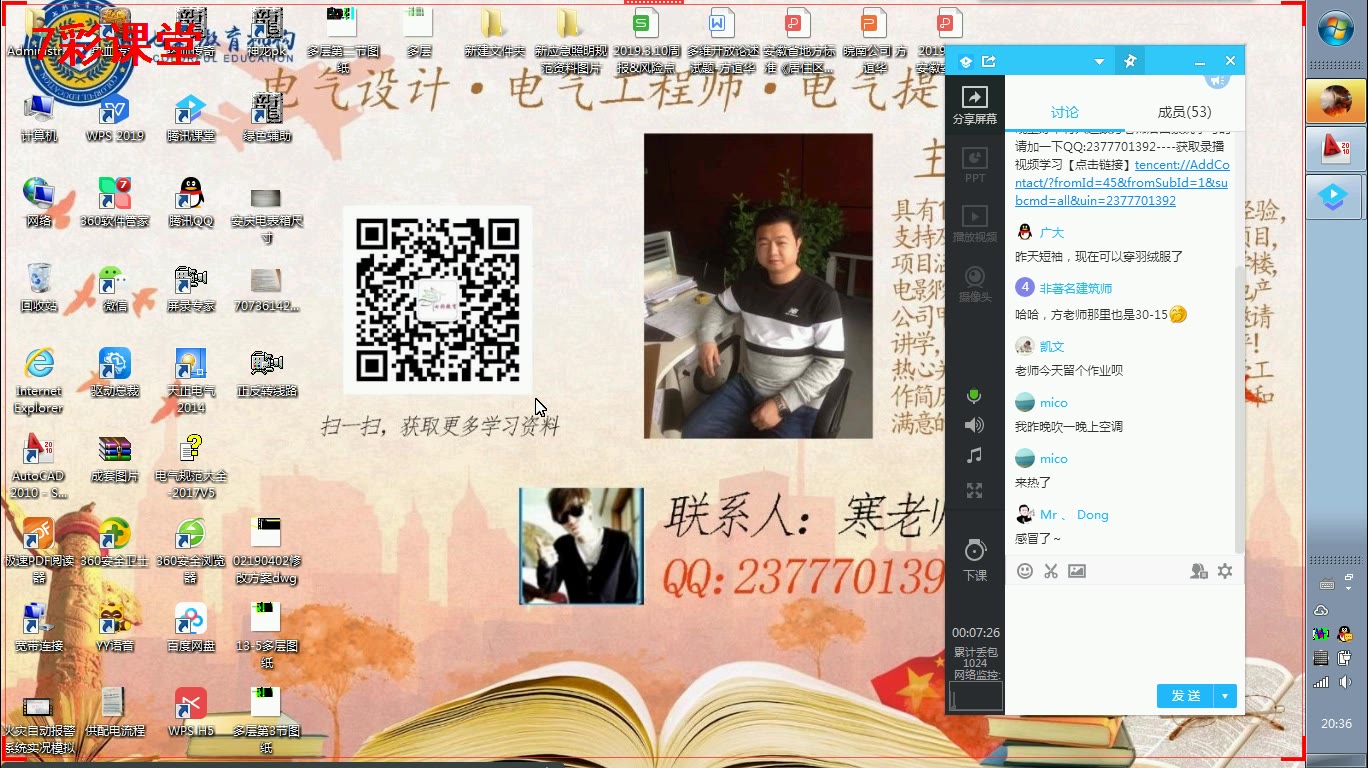Click the taskbar clock showing 20:36
Screen dimensions: 1368x768
[1336, 724]
